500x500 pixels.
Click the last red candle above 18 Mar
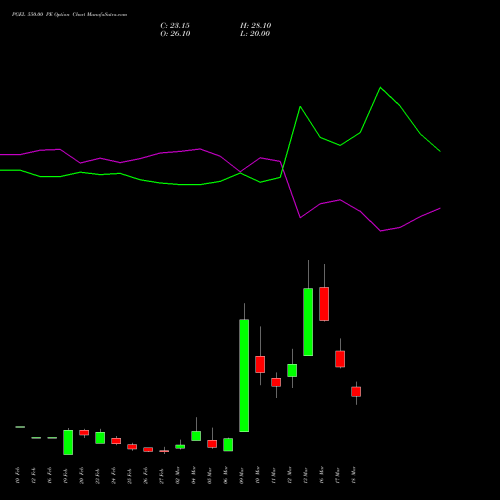356,392
